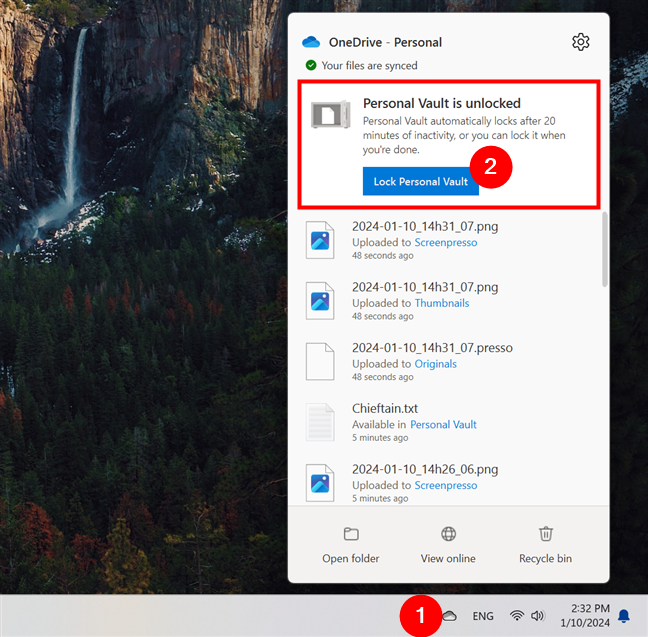Open OneDrive settings gear icon
Screen dimensions: 648x637
(580, 42)
